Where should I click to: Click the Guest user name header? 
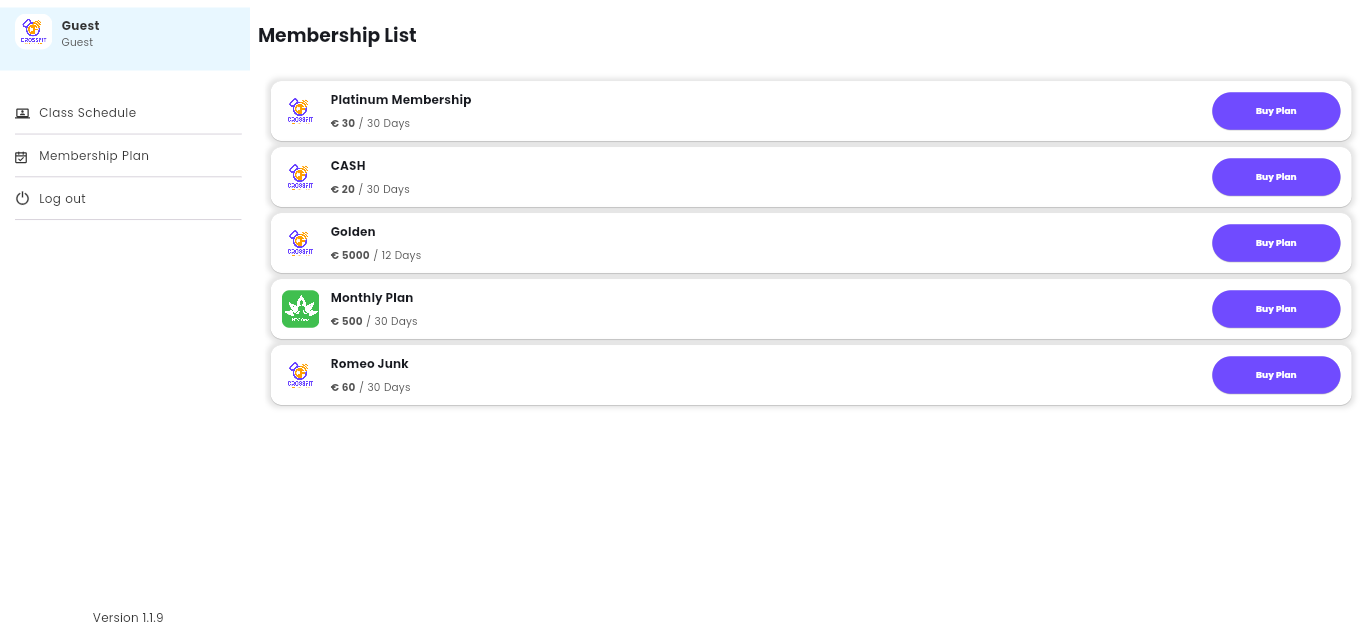(81, 26)
